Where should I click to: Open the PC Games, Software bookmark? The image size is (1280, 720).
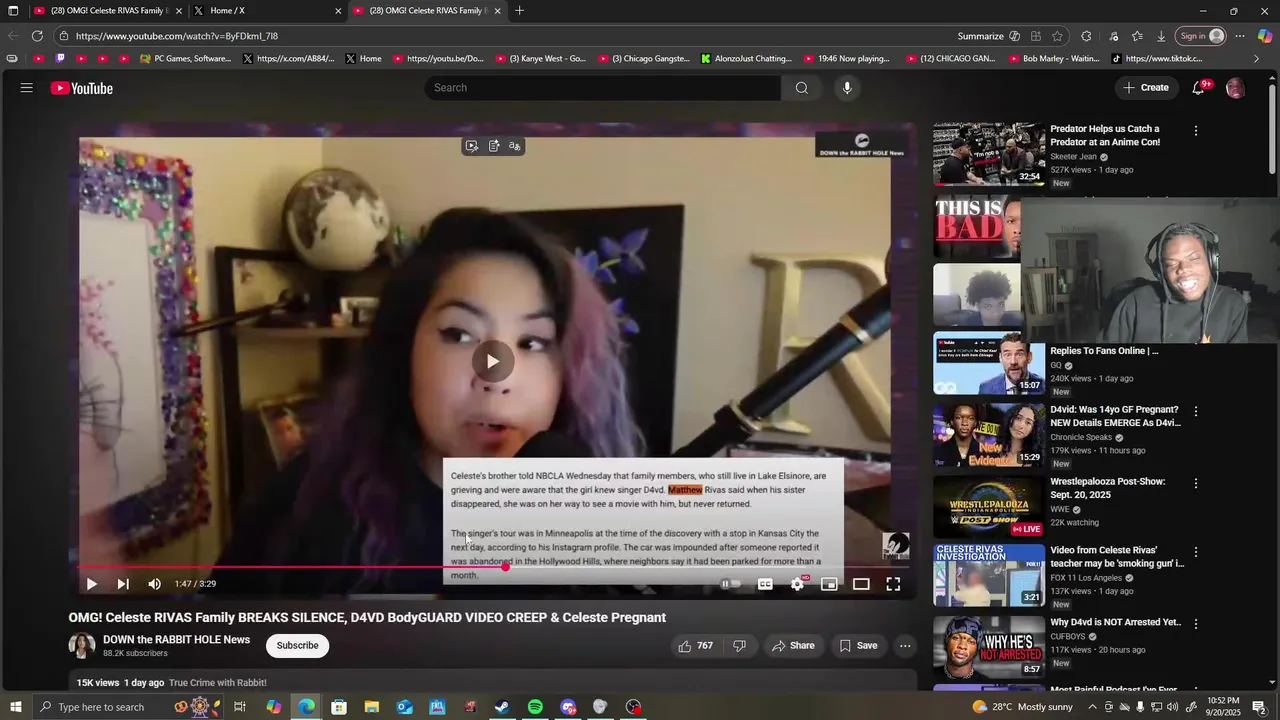(185, 59)
